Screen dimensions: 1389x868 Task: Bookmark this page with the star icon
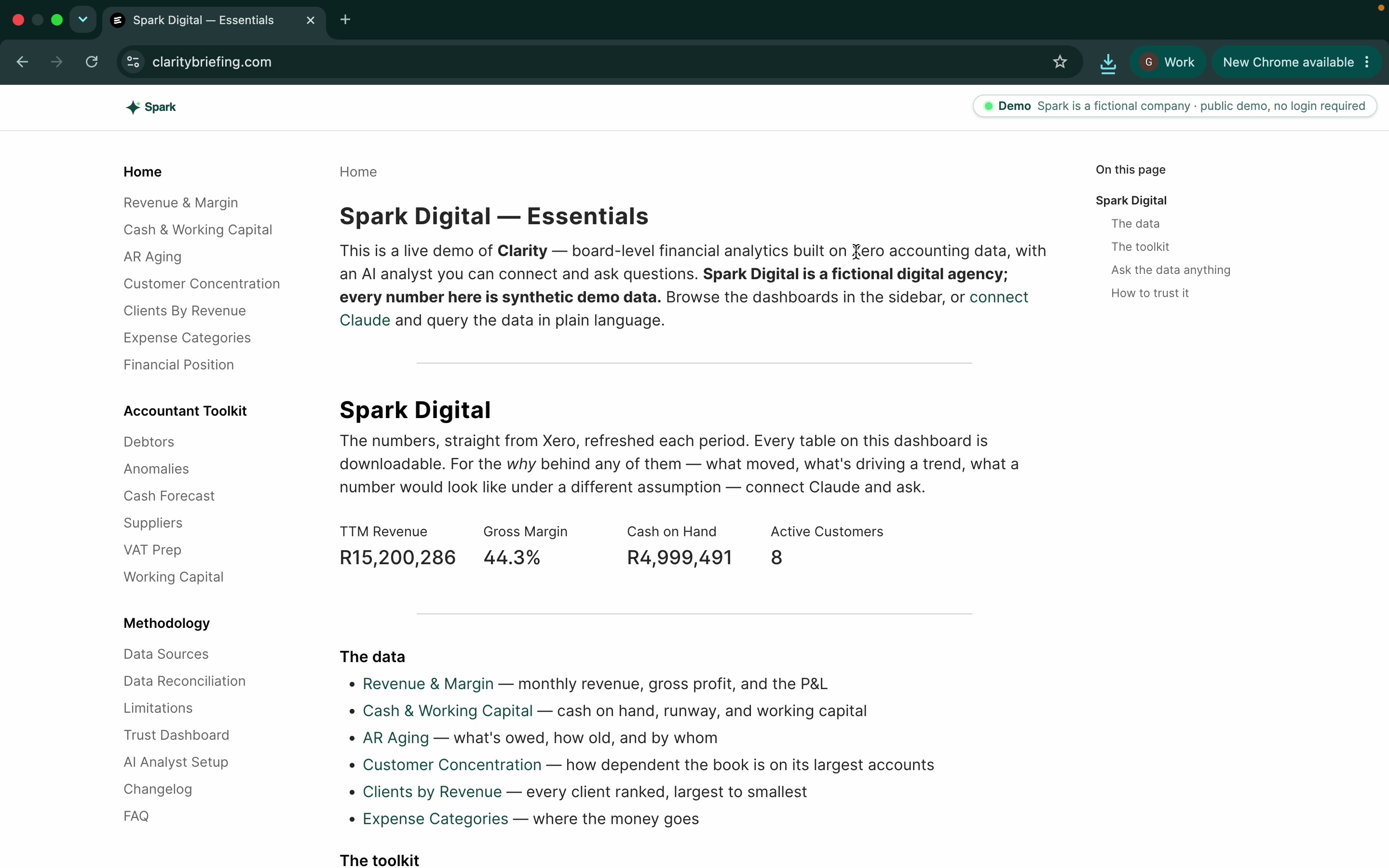click(x=1060, y=62)
